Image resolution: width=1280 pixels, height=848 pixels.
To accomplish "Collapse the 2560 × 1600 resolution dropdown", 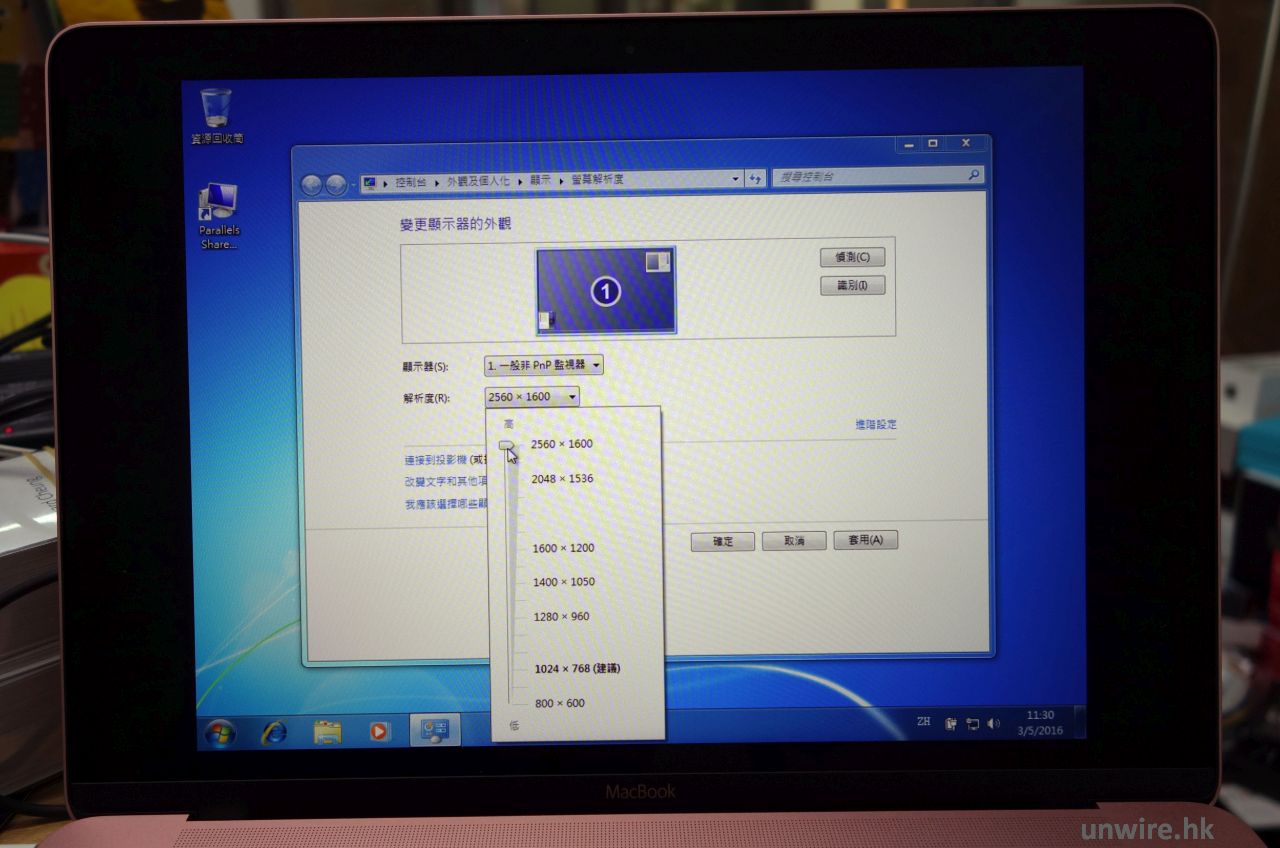I will coord(531,397).
